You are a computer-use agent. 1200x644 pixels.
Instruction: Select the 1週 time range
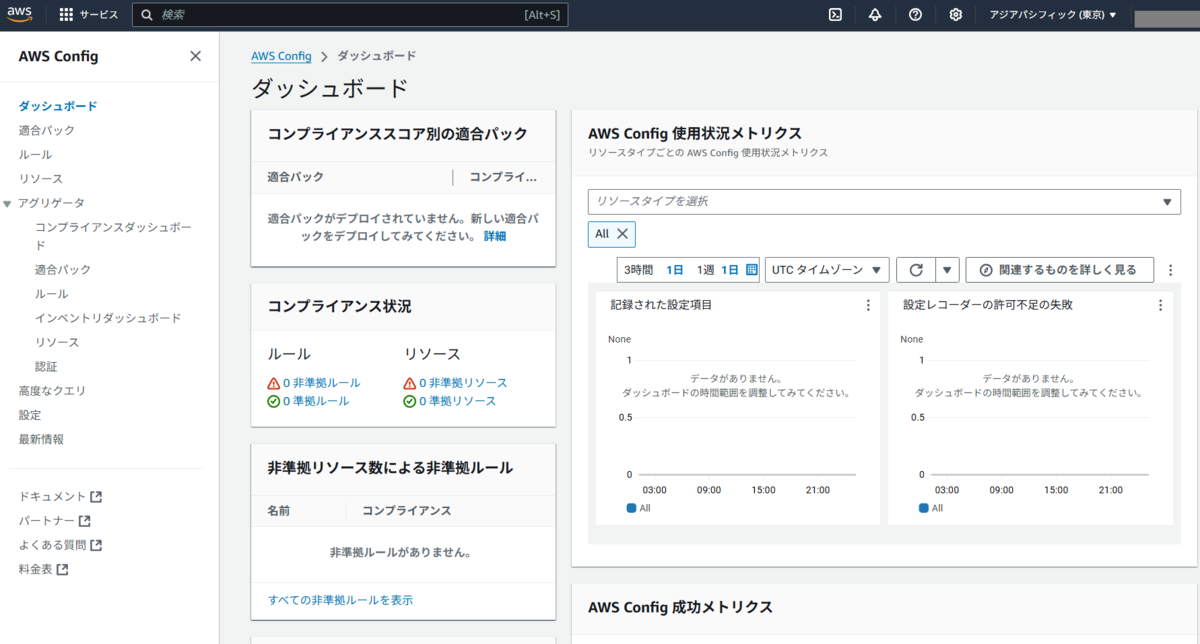[x=705, y=270]
